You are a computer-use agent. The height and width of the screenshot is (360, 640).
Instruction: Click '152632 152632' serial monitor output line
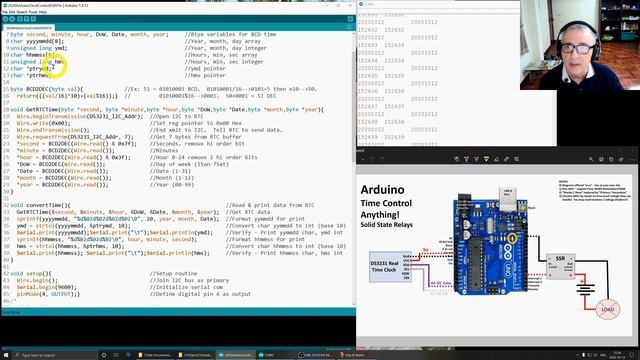(x=381, y=30)
